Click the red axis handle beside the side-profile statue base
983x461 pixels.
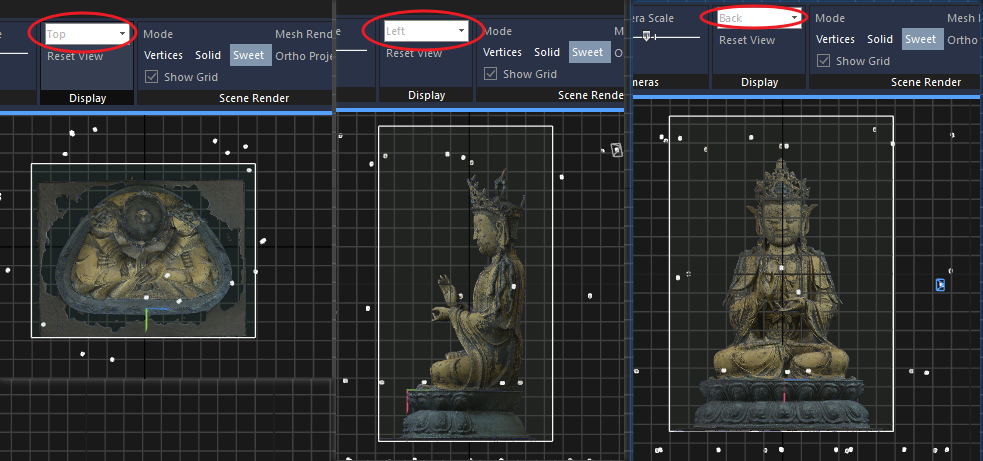coord(407,401)
